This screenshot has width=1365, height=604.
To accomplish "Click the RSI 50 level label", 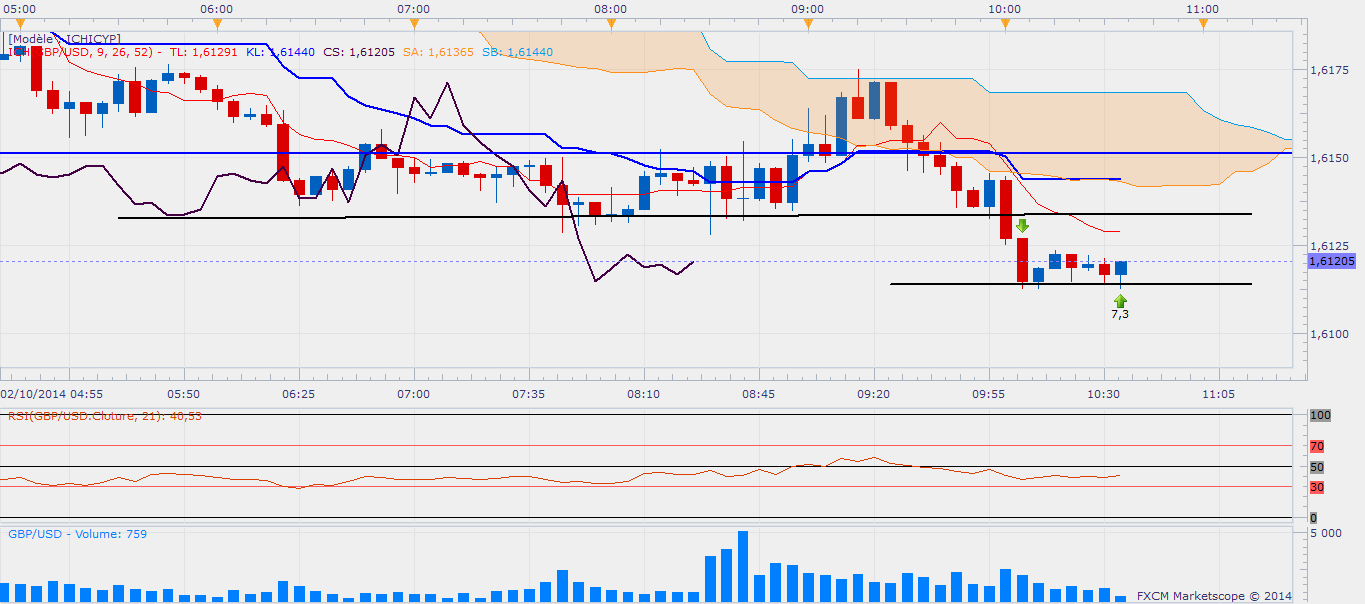I will click(x=1317, y=467).
